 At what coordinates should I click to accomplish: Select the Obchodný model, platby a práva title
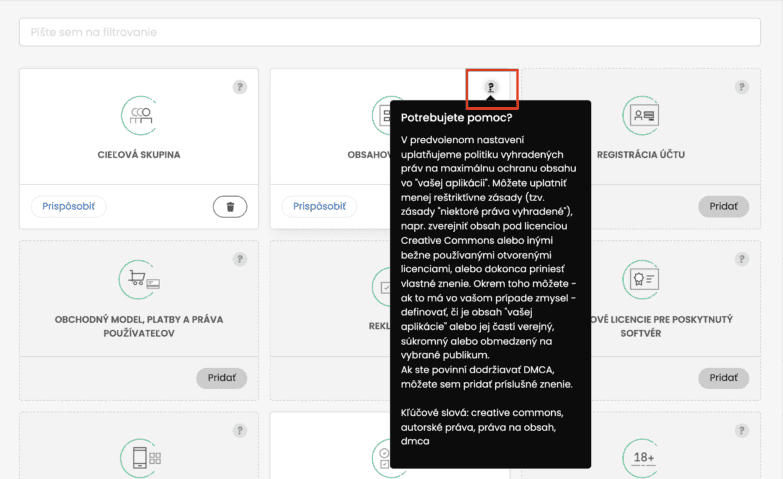coord(139,326)
